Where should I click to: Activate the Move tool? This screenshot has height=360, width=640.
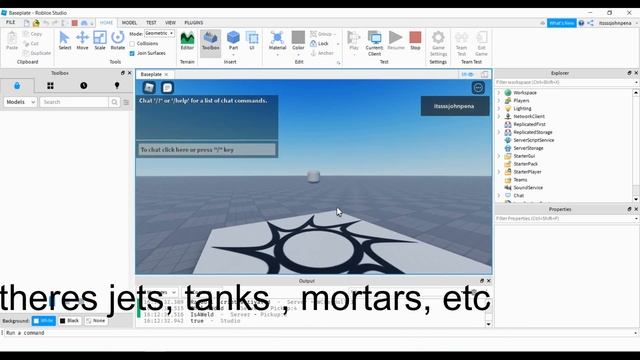pyautogui.click(x=82, y=40)
